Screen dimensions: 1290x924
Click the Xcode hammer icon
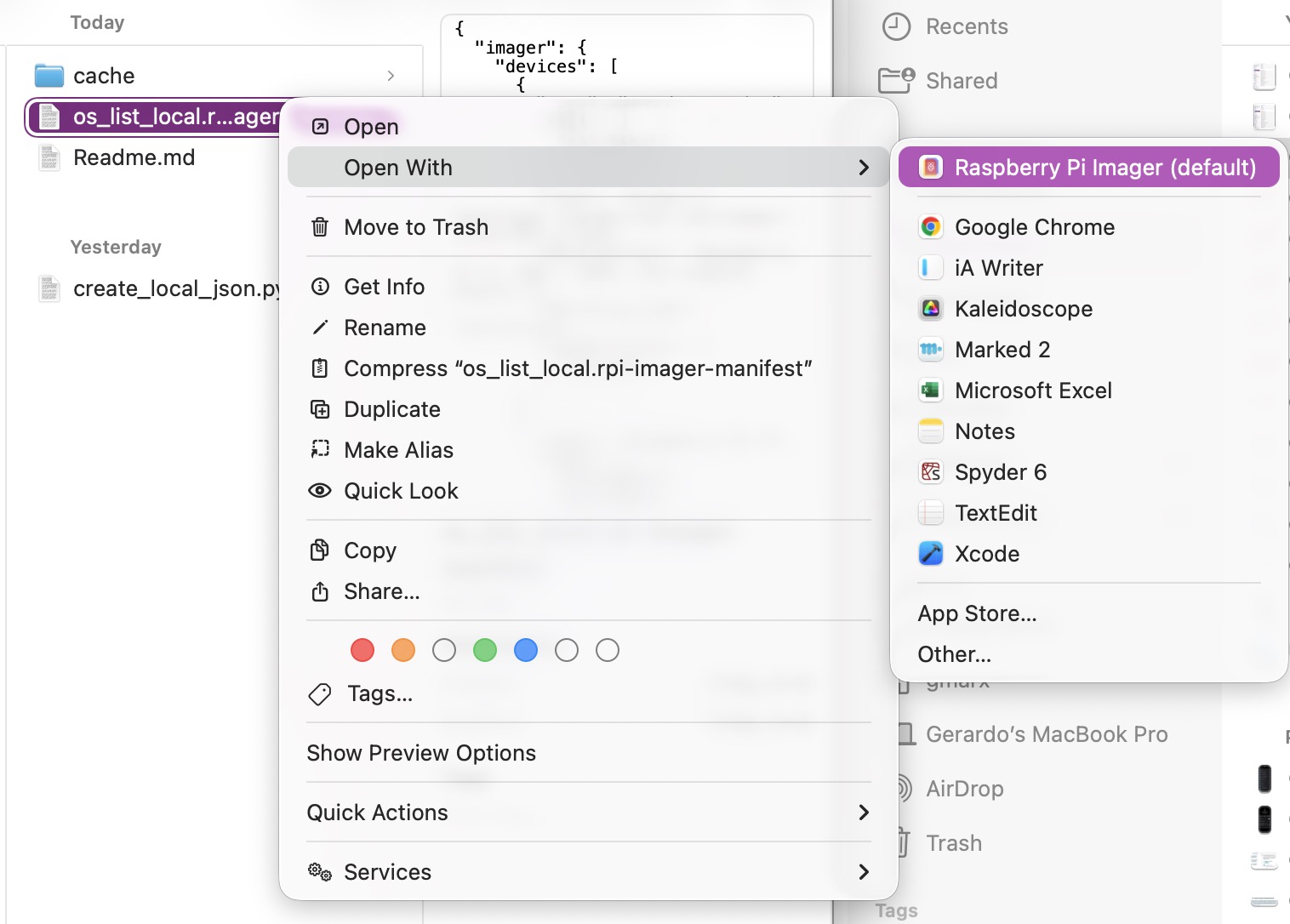(x=931, y=554)
